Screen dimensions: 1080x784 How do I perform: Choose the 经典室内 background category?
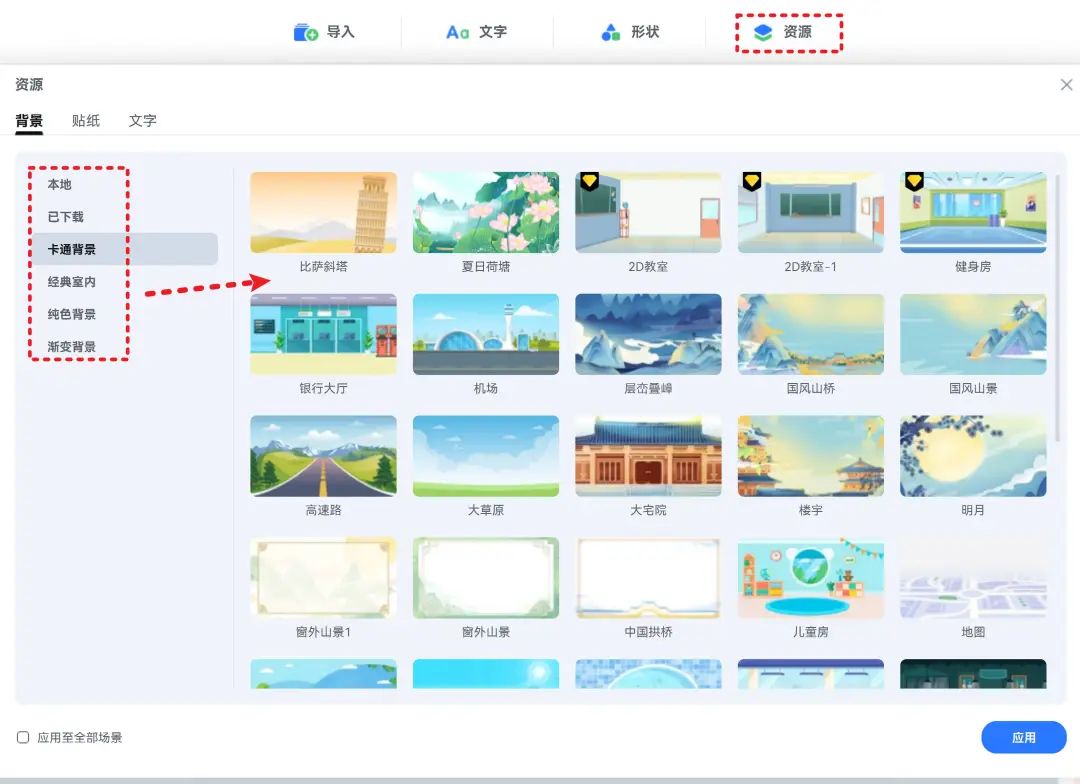(72, 282)
